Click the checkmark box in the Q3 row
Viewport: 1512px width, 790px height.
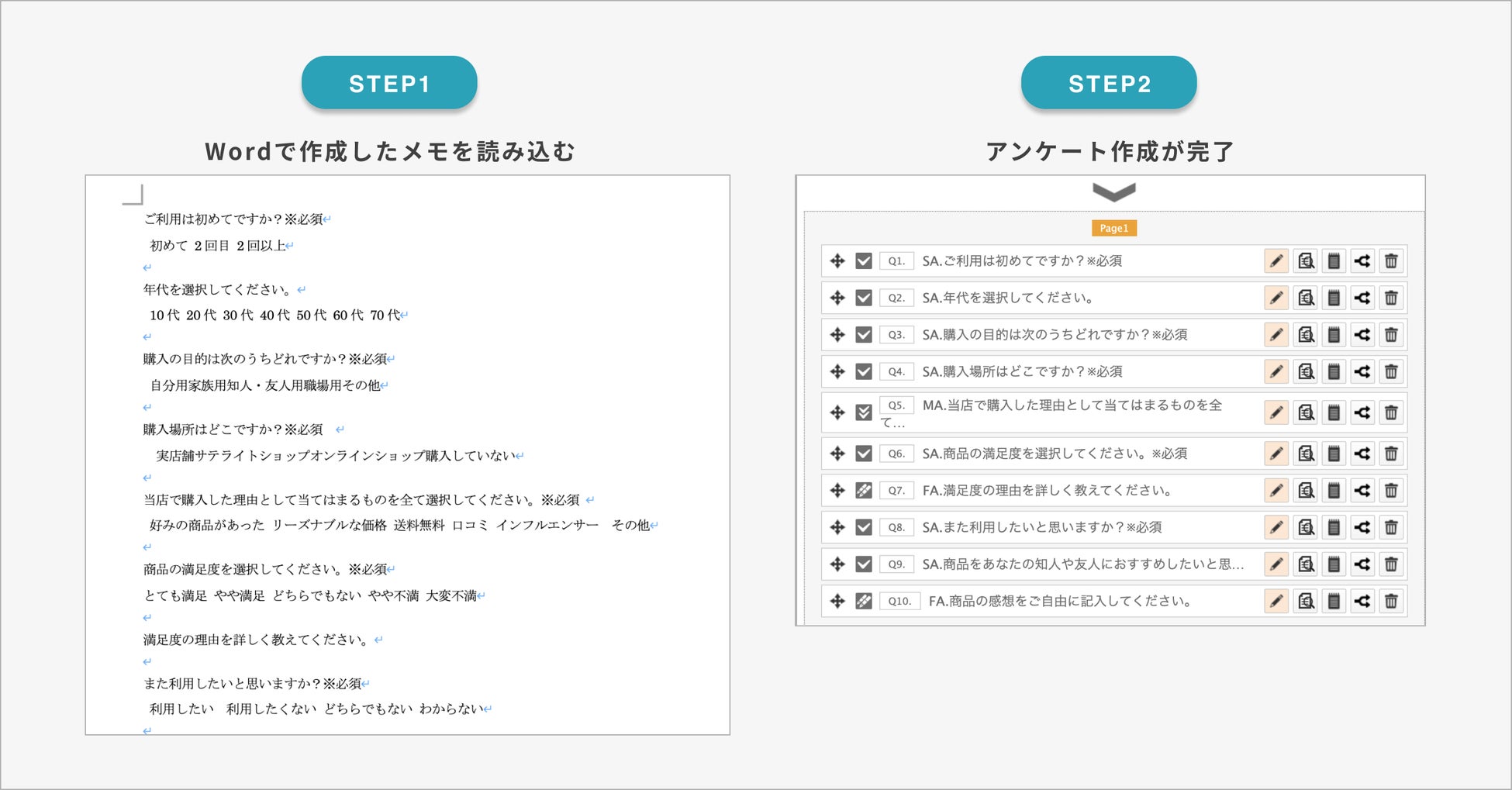[x=864, y=335]
